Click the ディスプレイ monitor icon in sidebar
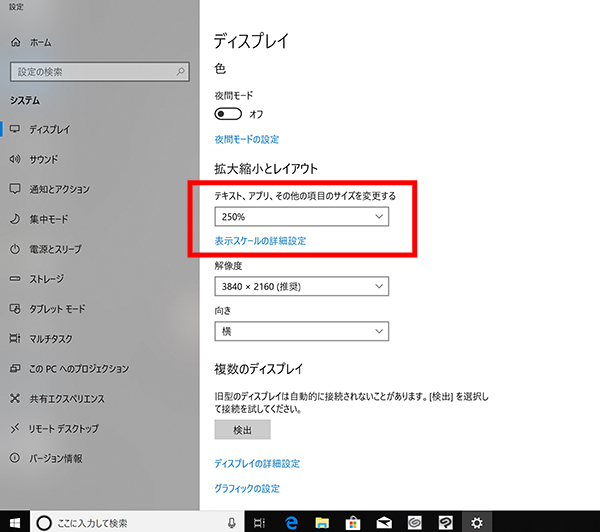Image resolution: width=600 pixels, height=532 pixels. 15,129
